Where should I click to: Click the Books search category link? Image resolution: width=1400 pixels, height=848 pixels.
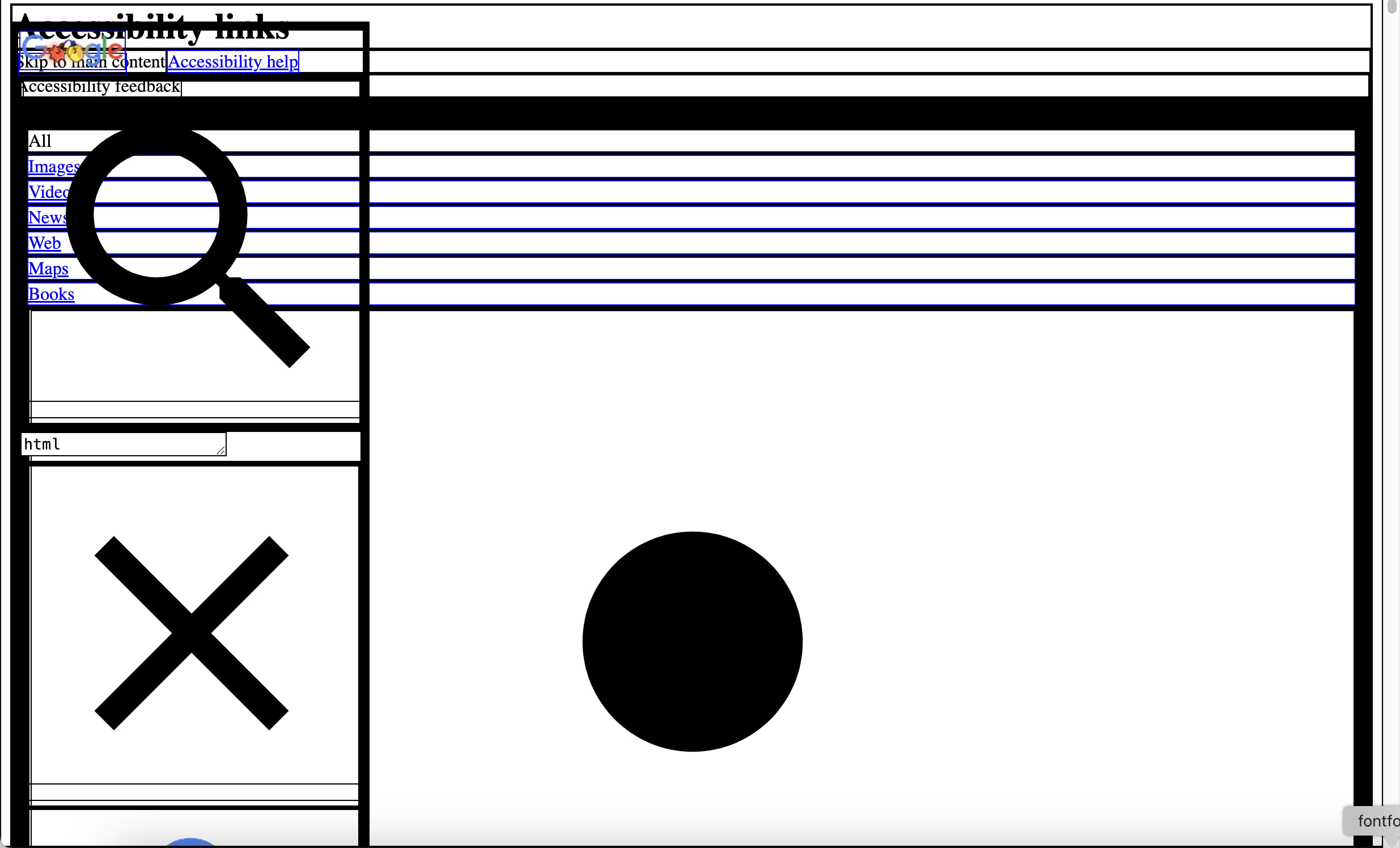51,293
